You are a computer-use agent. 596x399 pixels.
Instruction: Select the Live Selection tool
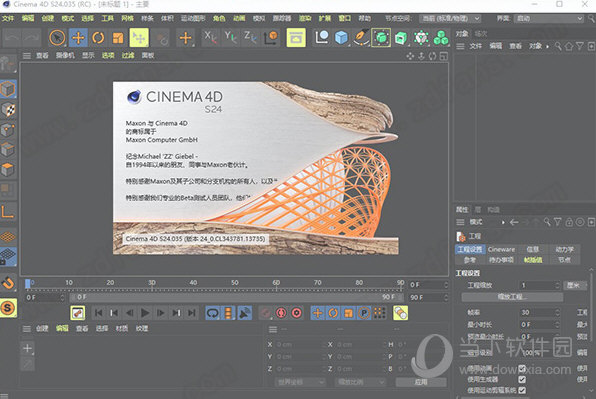[x=57, y=38]
